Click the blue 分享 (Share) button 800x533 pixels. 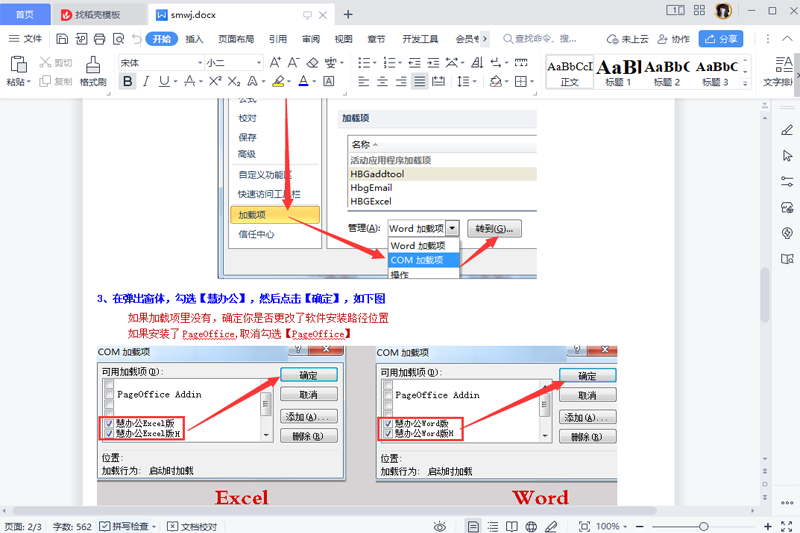[722, 39]
